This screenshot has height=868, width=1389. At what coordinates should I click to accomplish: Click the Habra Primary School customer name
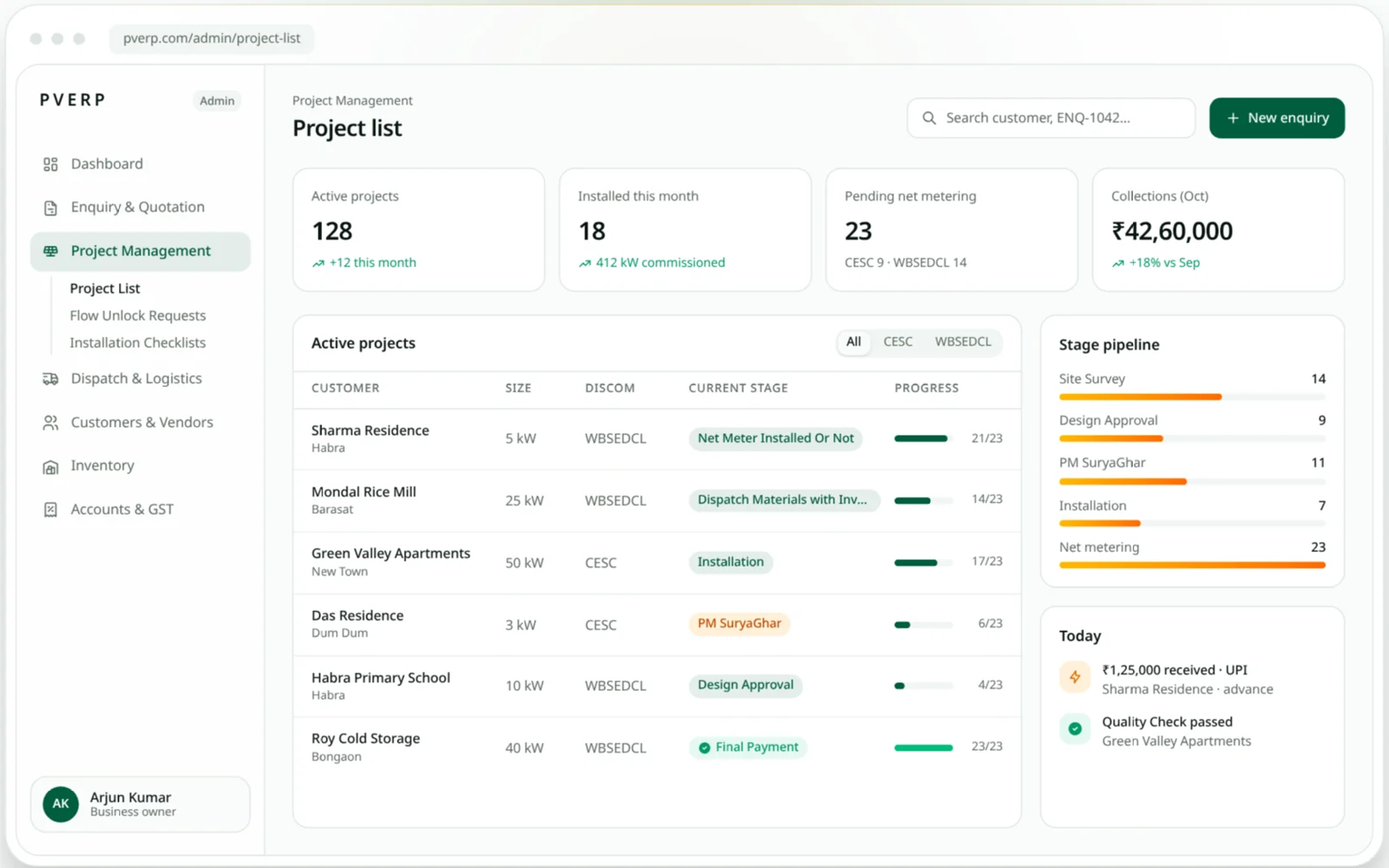coord(381,678)
